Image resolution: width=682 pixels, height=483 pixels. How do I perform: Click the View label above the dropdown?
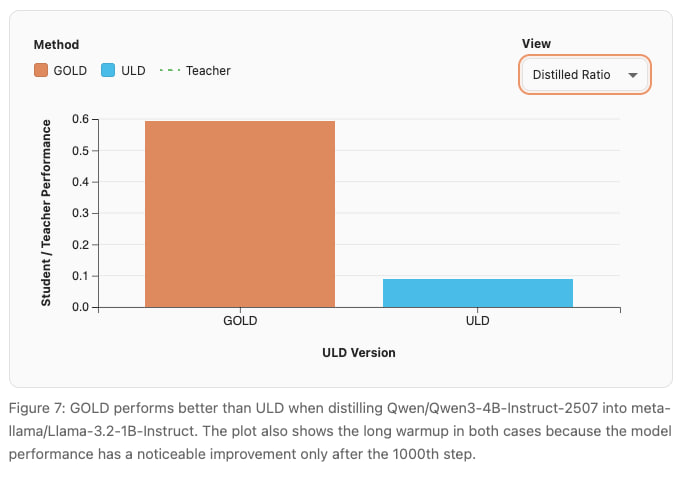coord(536,44)
